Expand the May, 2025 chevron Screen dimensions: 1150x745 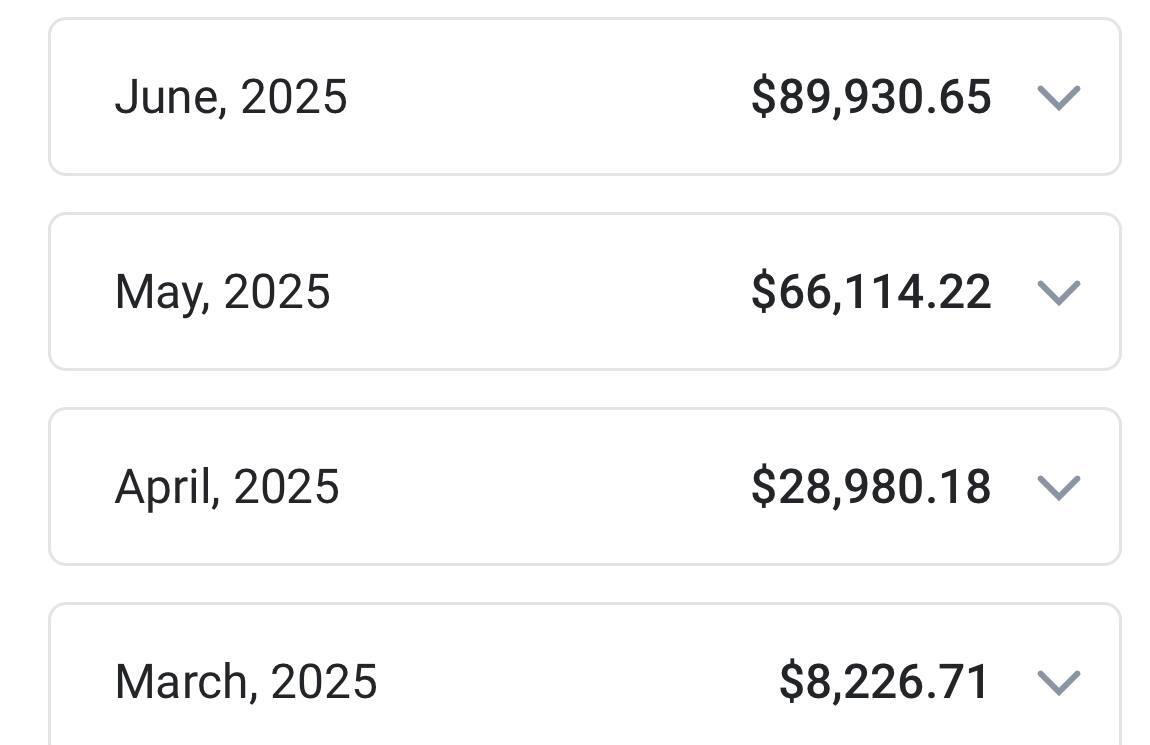1059,292
